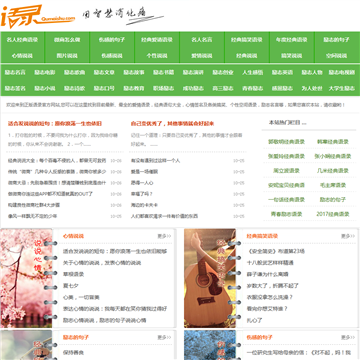
Task: Go to 职场励志 in the green menu
Action: pyautogui.click(x=163, y=88)
